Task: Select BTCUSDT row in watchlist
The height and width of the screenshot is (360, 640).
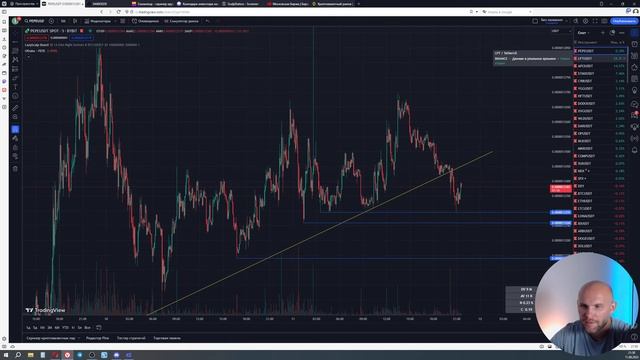Action: 600,193
